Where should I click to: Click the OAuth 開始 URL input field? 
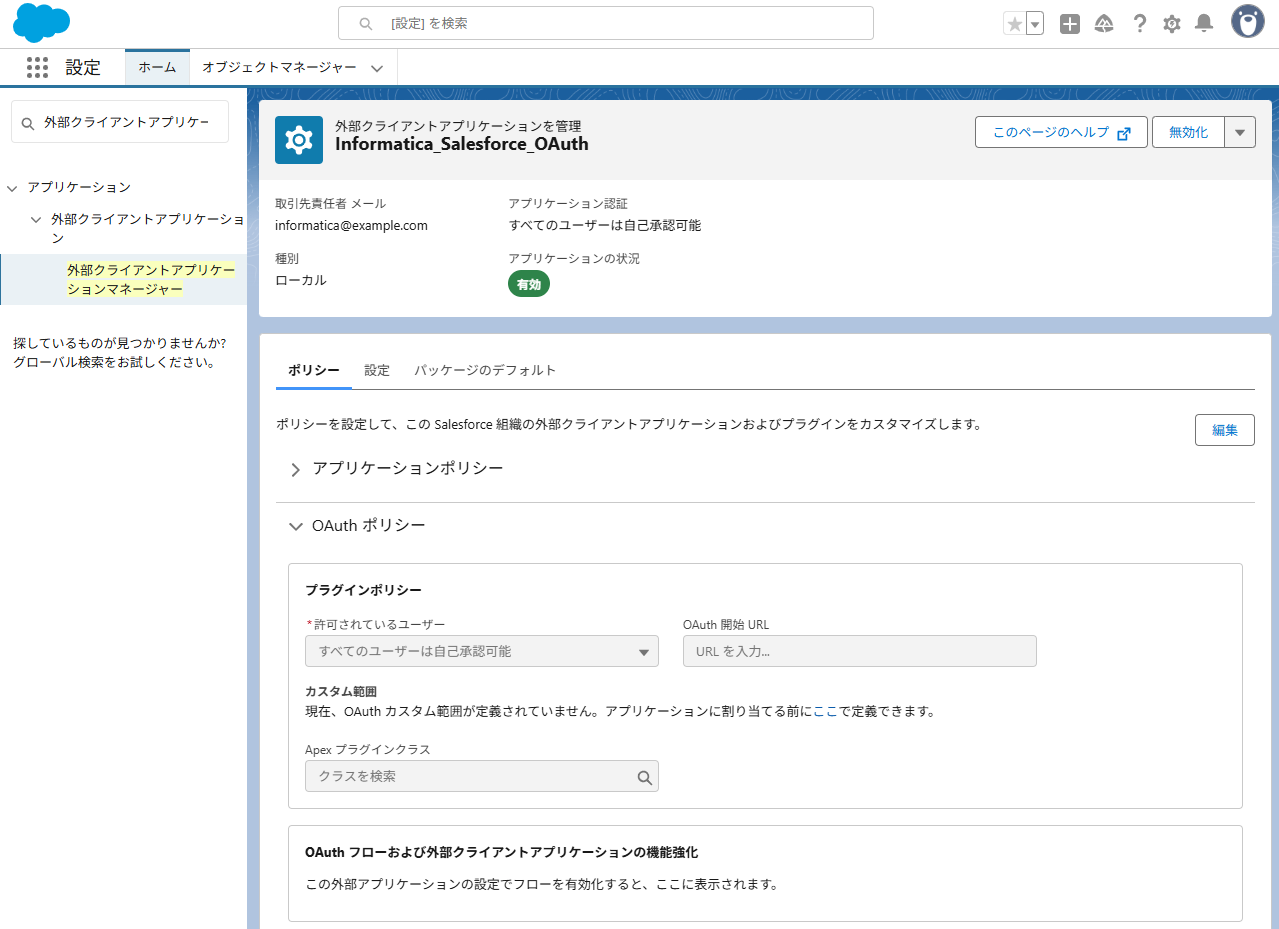point(860,651)
